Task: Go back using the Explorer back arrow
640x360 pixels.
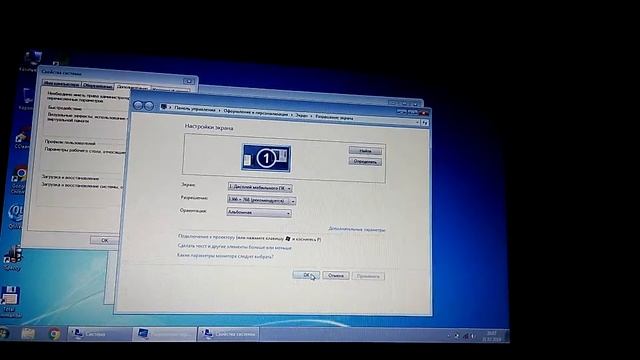Action: (x=138, y=106)
